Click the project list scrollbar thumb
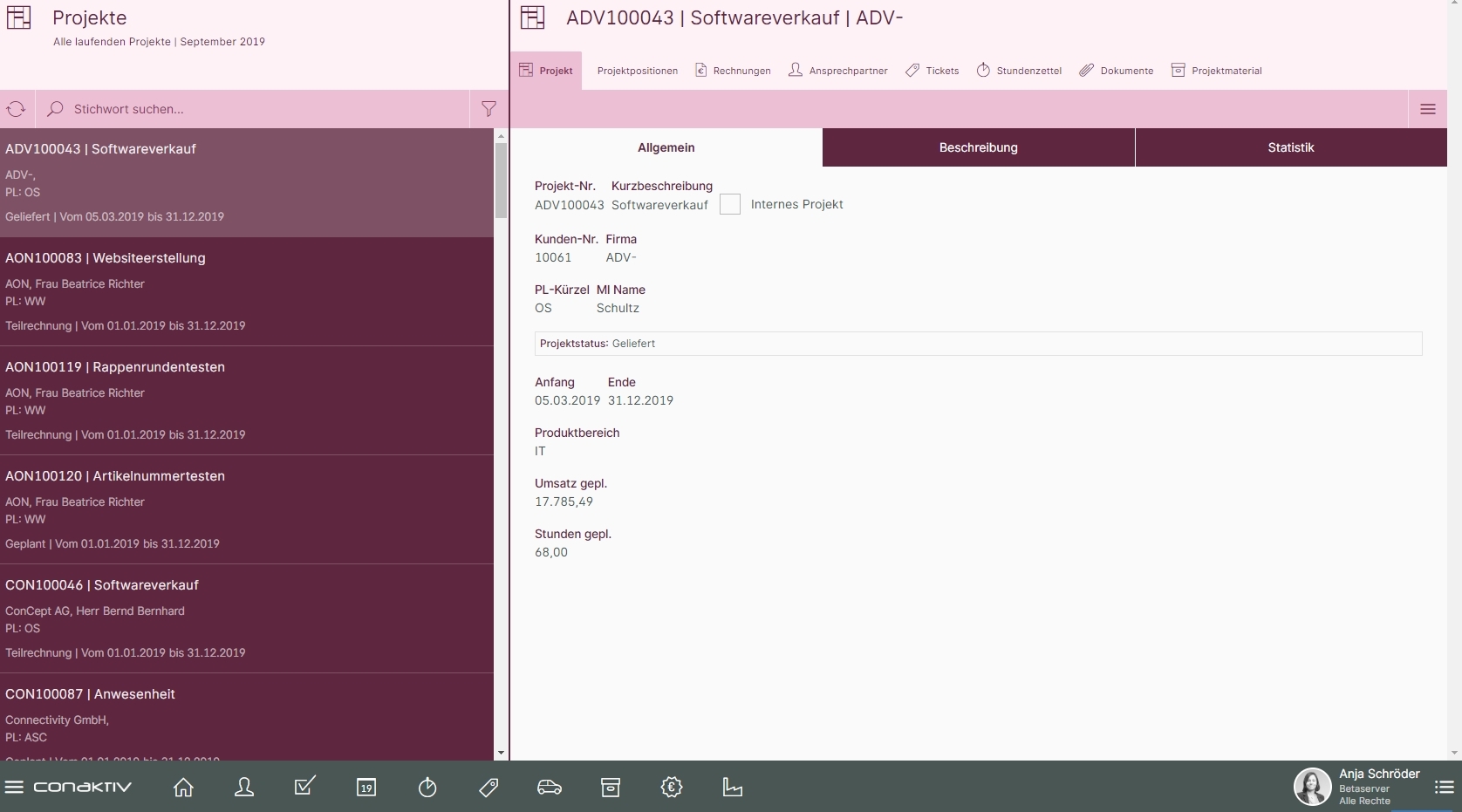 (501, 180)
